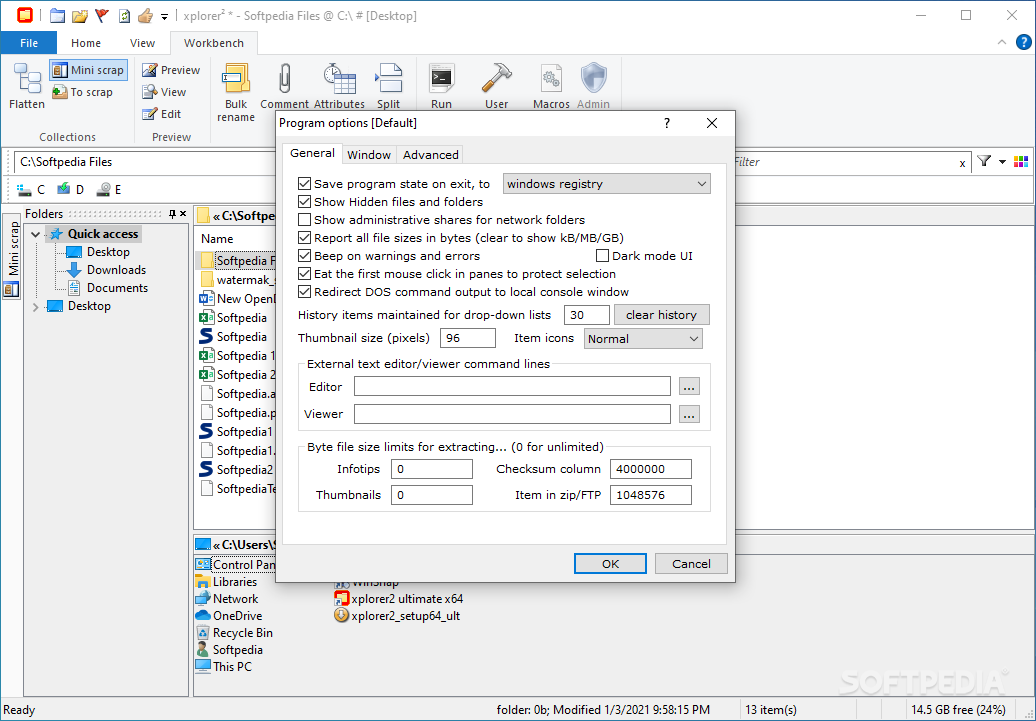Click the Edit icon in Preview group
Viewport: 1036px width, 721px height.
pos(149,114)
